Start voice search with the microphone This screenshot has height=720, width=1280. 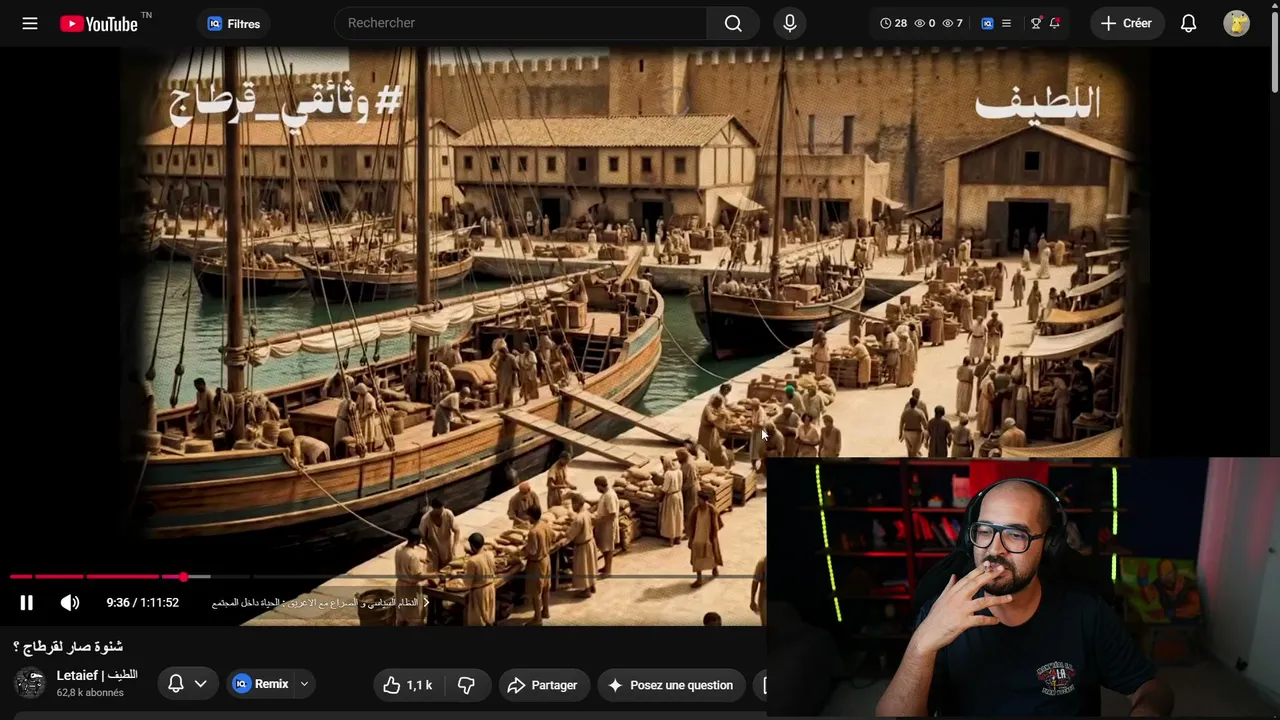pos(790,23)
